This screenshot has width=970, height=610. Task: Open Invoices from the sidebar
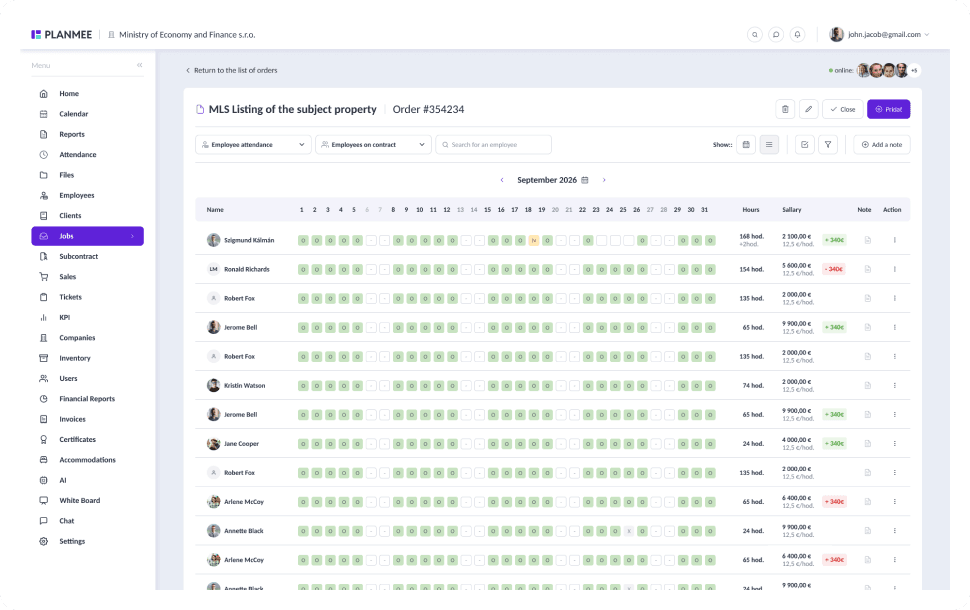[x=72, y=419]
